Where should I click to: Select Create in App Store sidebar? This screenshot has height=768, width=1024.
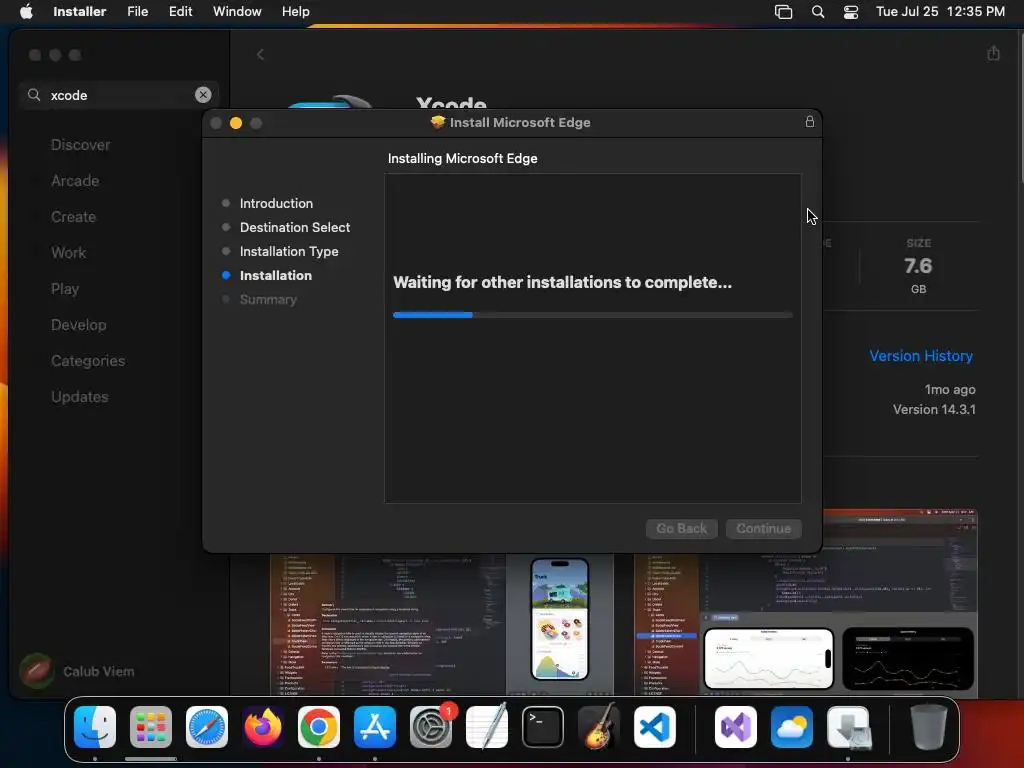pos(73,217)
